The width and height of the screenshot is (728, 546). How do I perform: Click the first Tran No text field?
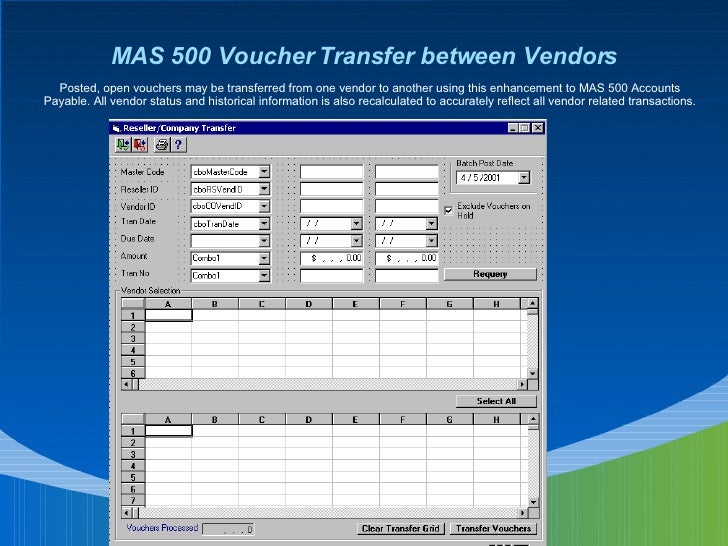(x=332, y=276)
